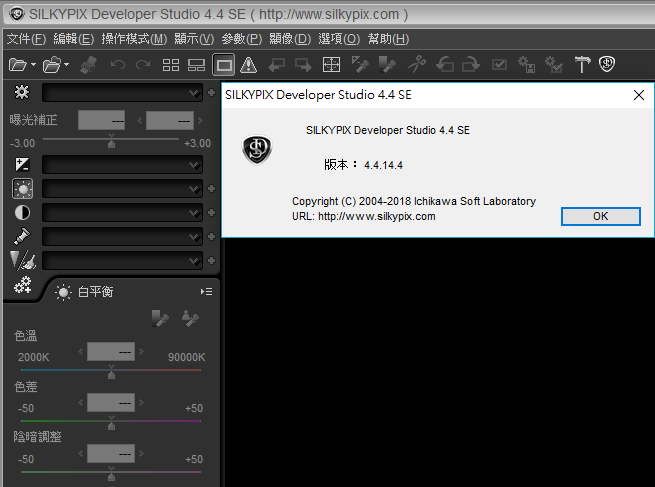Click the development mark checkbox icon
This screenshot has width=655, height=487.
click(x=499, y=65)
